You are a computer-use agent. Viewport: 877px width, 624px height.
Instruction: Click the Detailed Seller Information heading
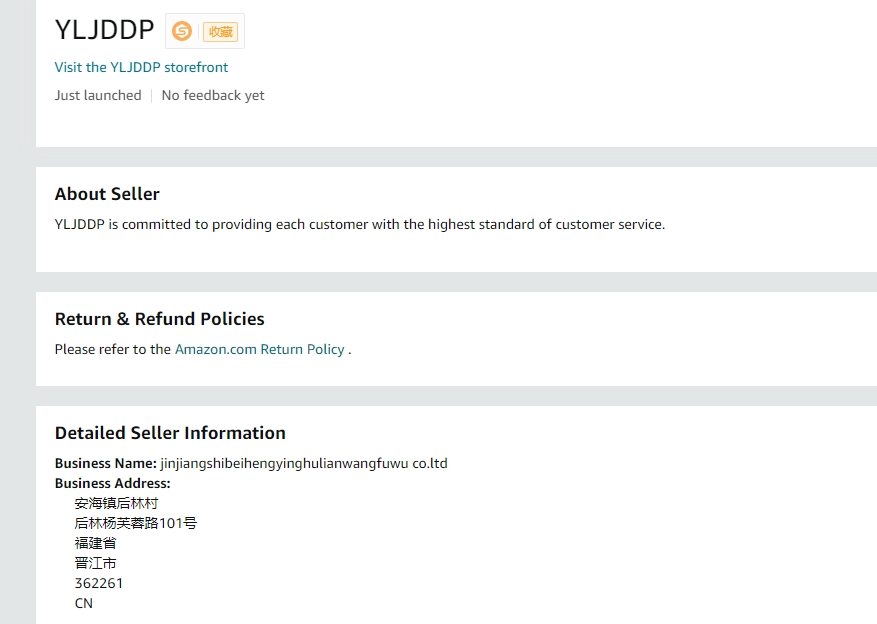coord(170,433)
